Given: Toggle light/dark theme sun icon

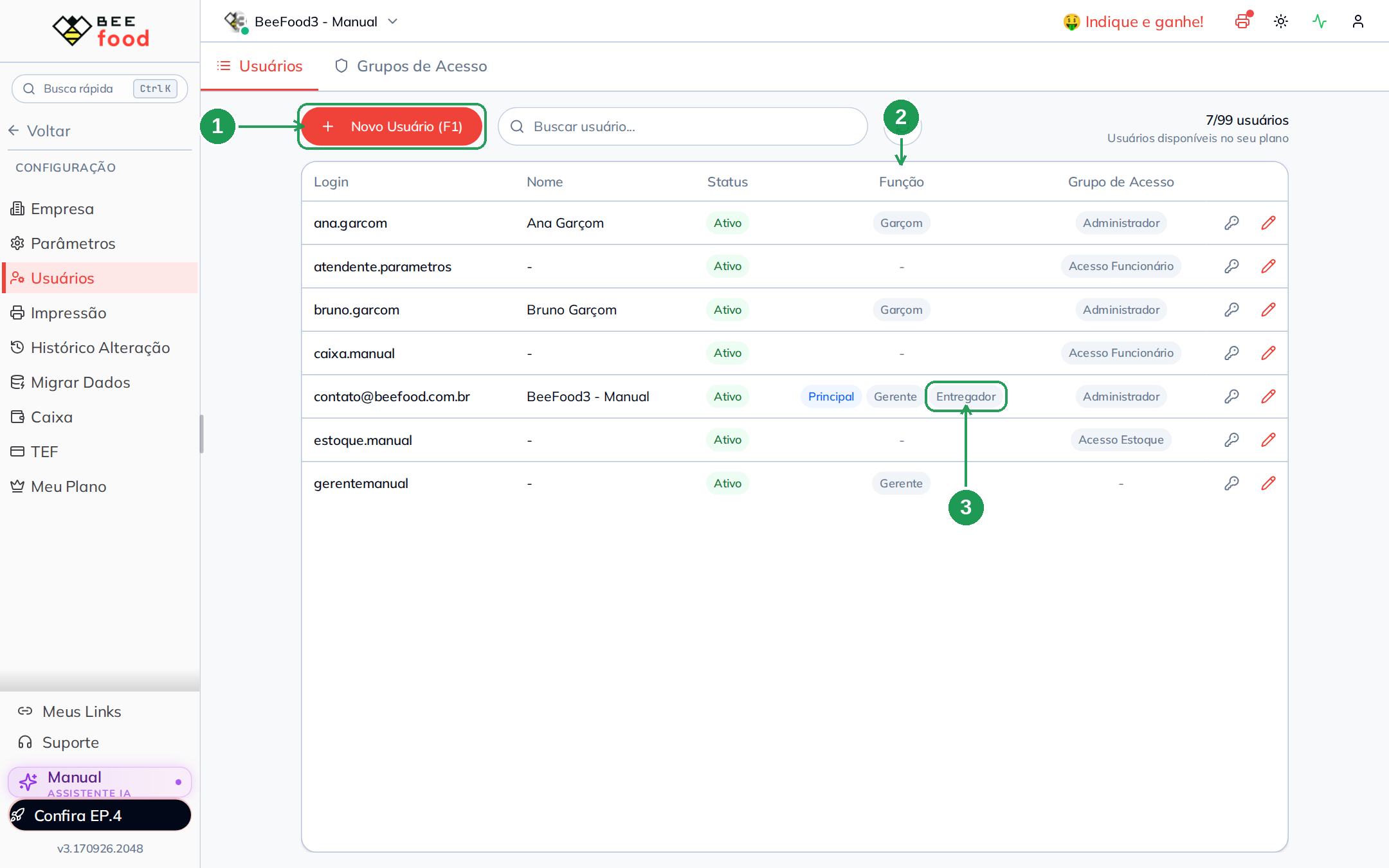Looking at the screenshot, I should tap(1281, 21).
